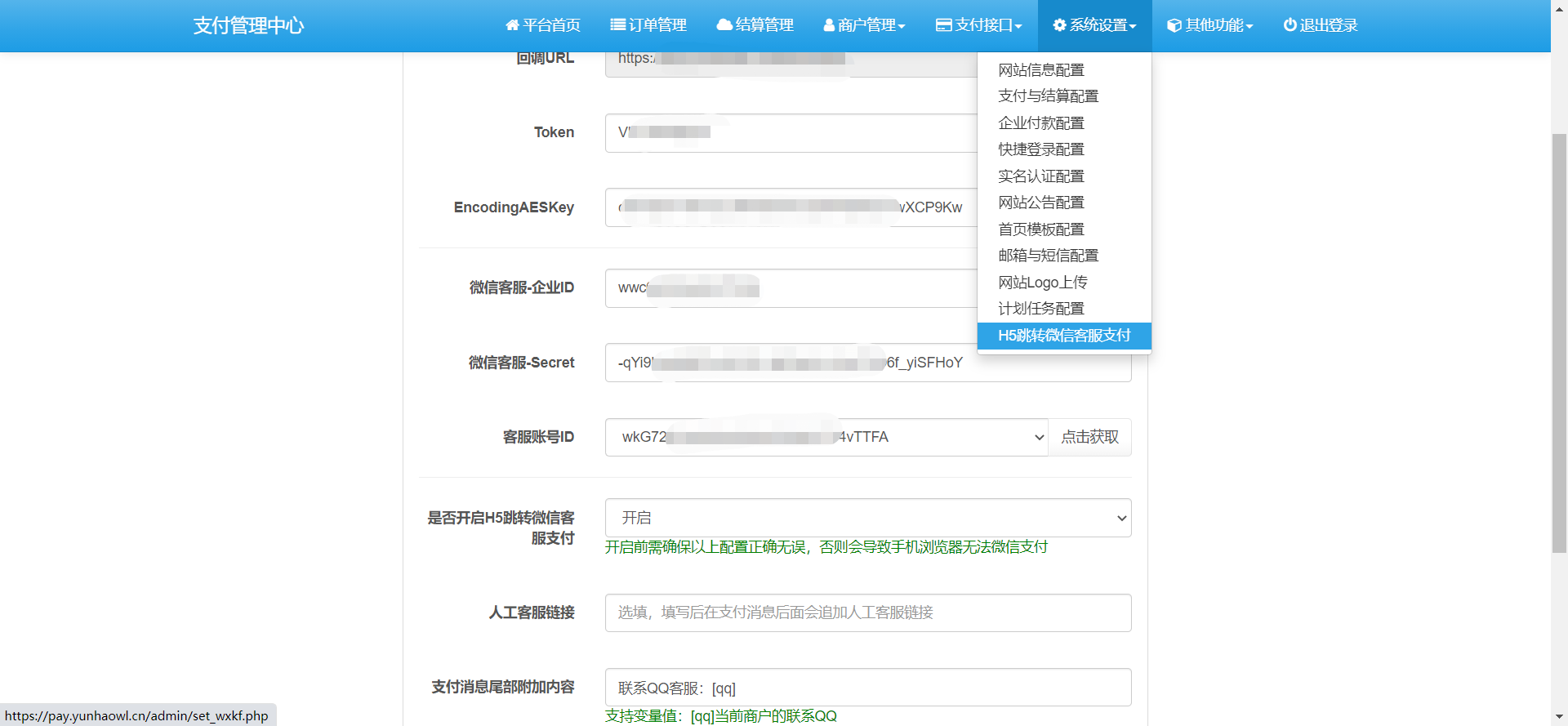Click the 支付管理中心 brand title
This screenshot has height=726, width=1568.
248,25
